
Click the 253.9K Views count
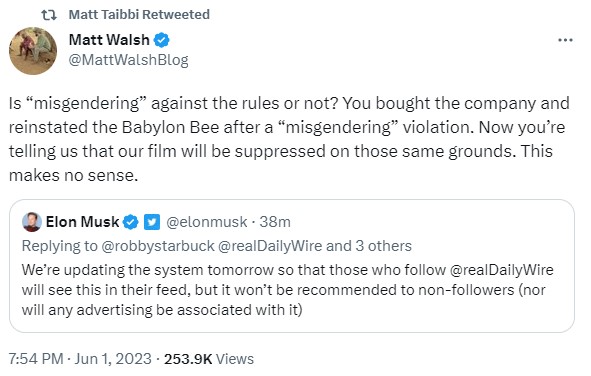[209, 359]
